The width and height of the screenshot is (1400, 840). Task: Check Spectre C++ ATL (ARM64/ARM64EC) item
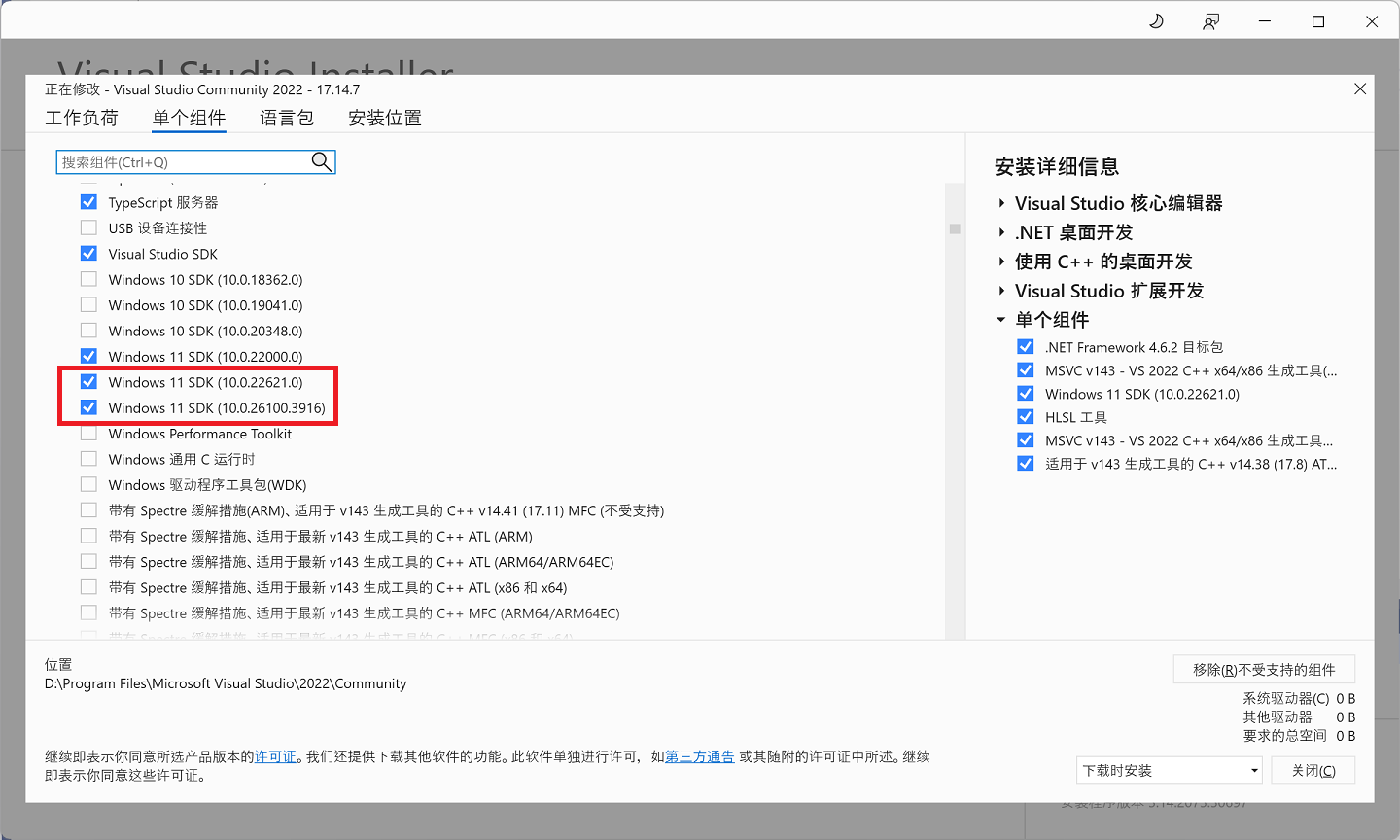click(x=88, y=562)
